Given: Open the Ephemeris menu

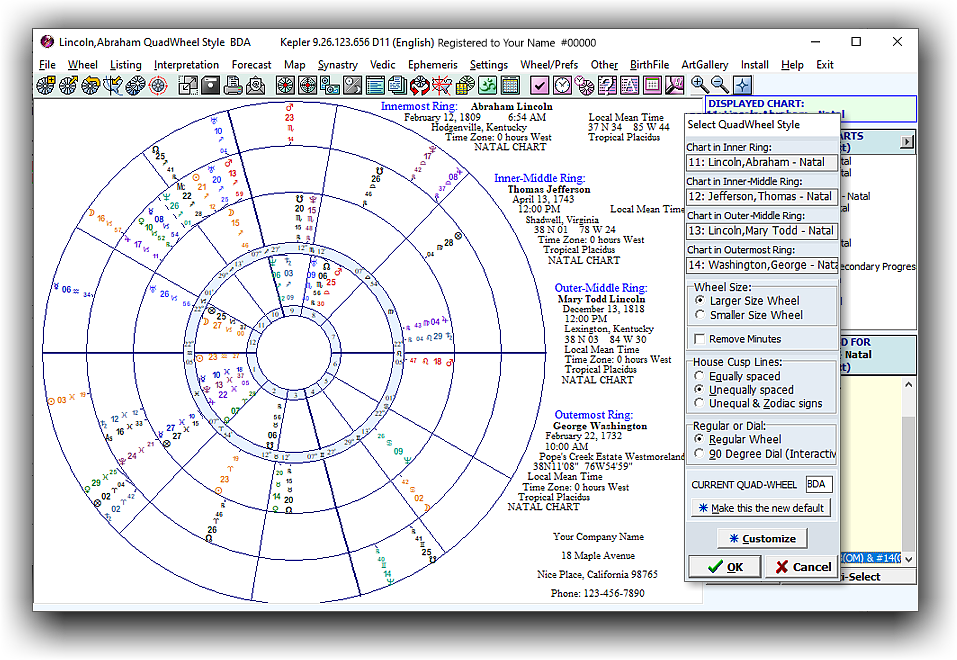Looking at the screenshot, I should click(x=432, y=65).
